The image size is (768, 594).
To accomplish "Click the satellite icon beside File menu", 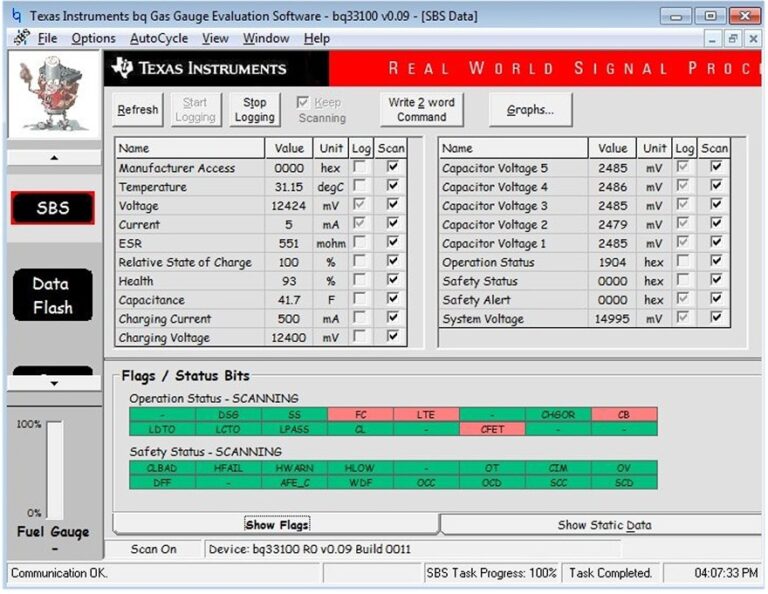I will pos(21,38).
